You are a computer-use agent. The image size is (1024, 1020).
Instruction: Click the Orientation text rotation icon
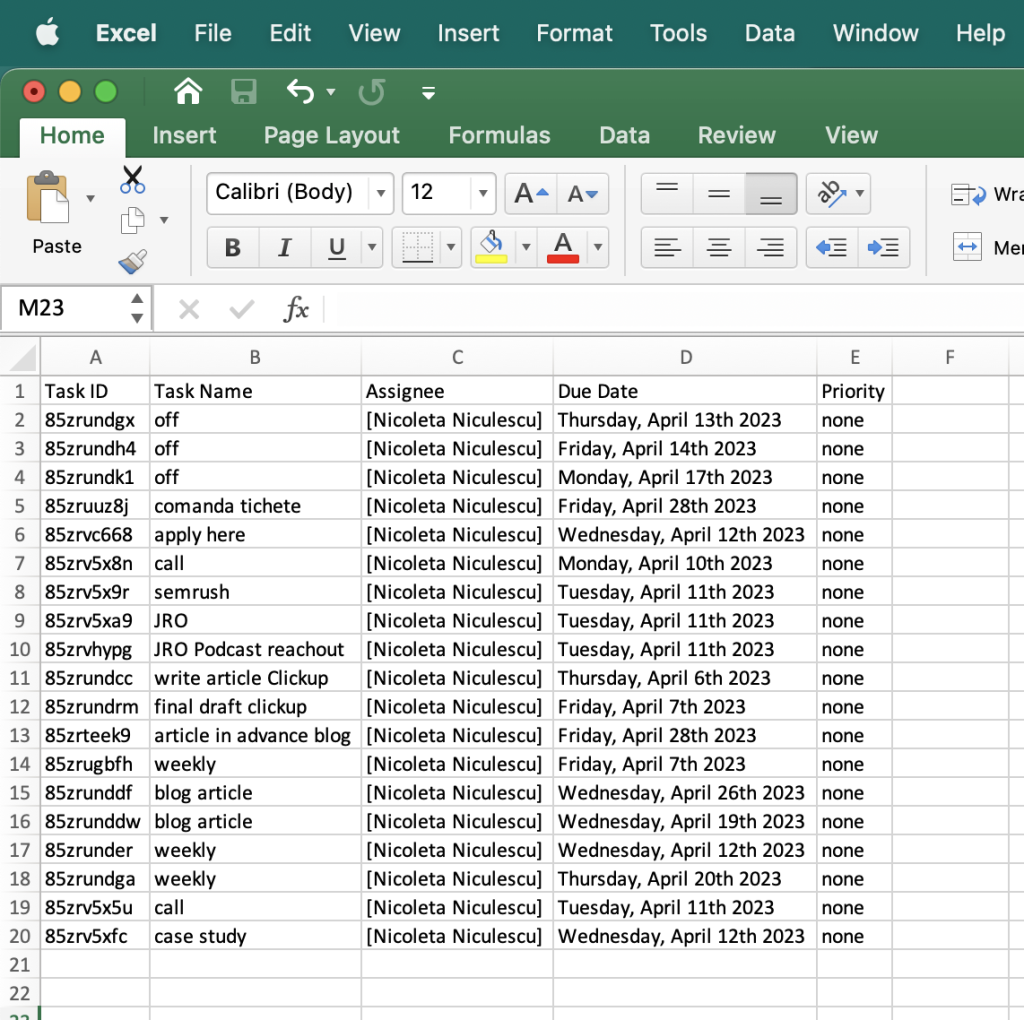coord(832,193)
